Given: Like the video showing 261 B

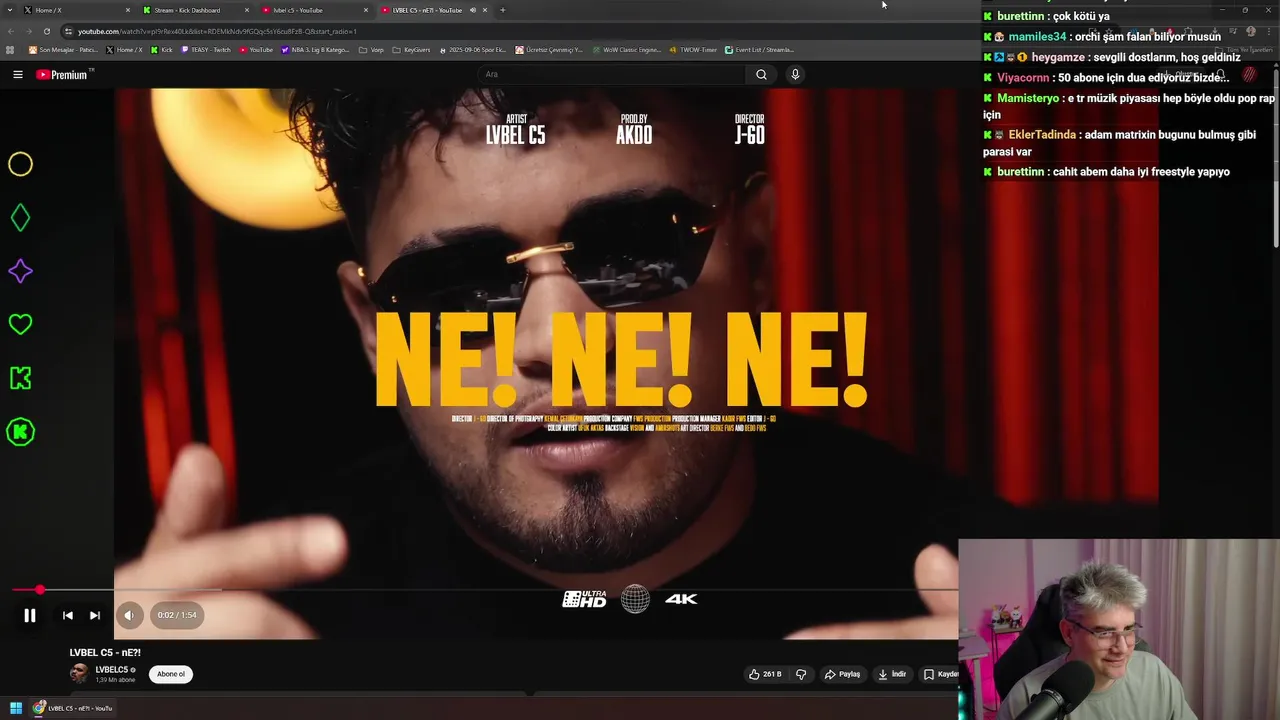Looking at the screenshot, I should pos(765,674).
